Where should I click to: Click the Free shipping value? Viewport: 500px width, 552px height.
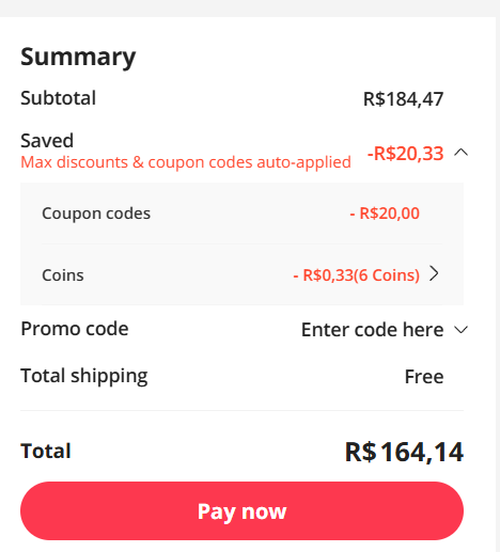tap(424, 377)
